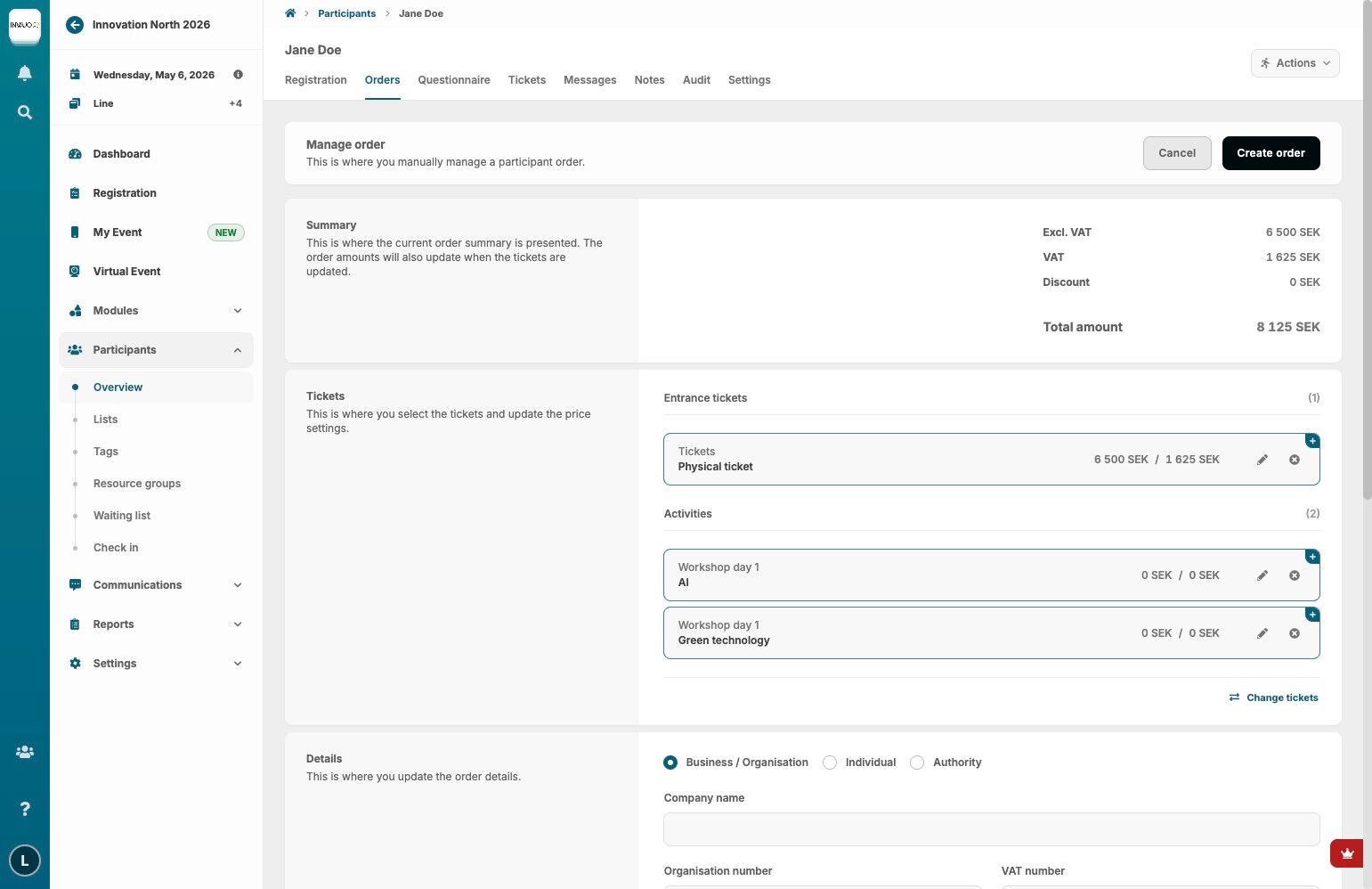Edit the Physical ticket with the pencil icon
This screenshot has height=889, width=1372.
(1262, 460)
